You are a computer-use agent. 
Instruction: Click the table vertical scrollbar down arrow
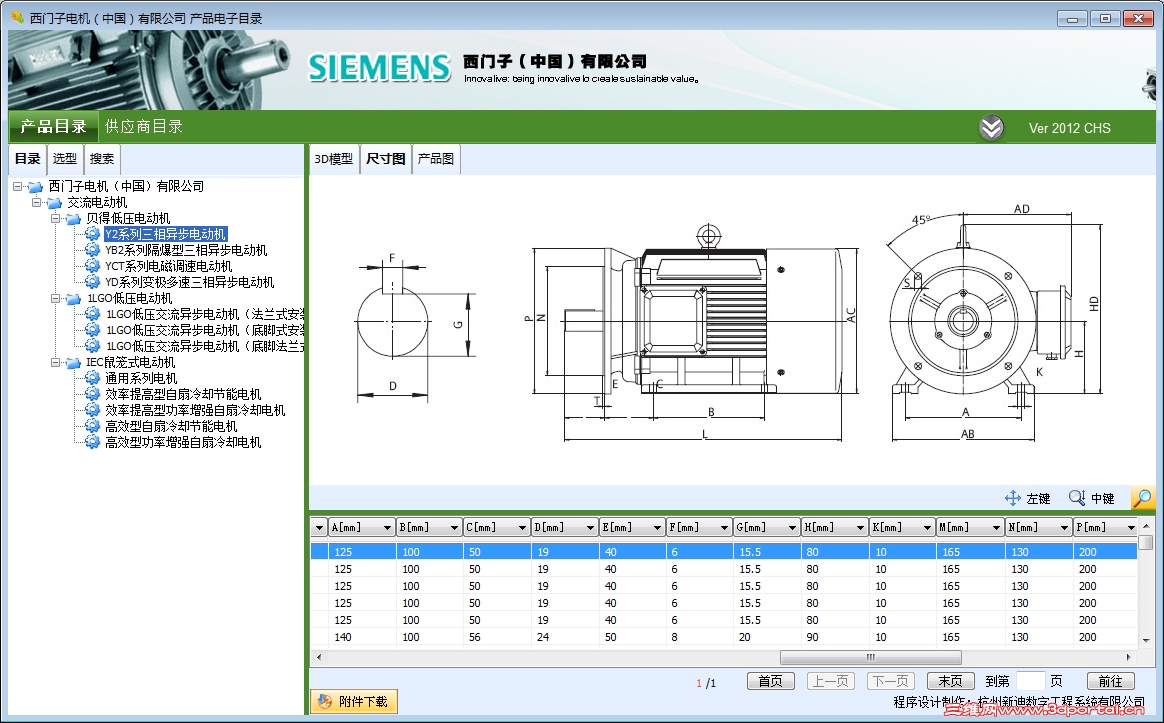point(1145,639)
